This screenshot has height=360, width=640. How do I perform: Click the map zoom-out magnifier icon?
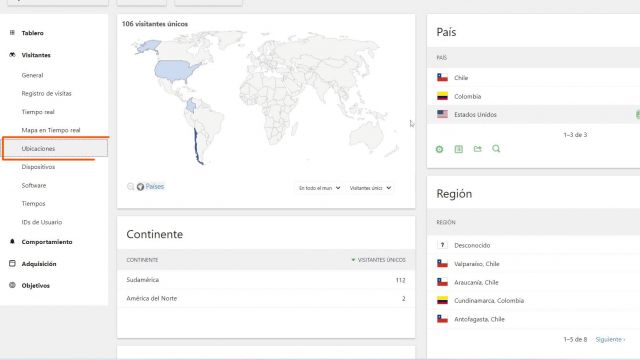click(131, 187)
